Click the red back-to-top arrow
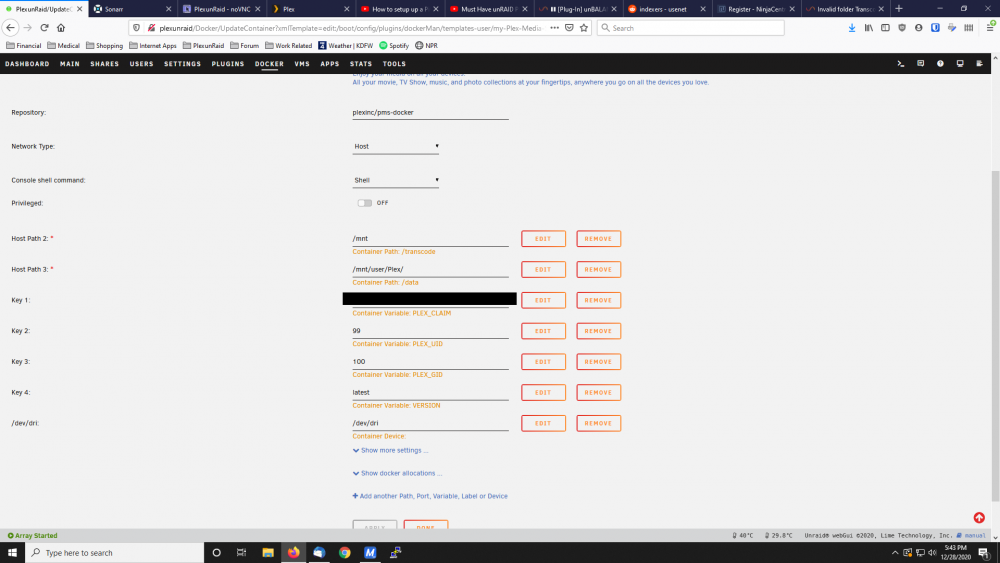The image size is (1000, 563). [979, 518]
